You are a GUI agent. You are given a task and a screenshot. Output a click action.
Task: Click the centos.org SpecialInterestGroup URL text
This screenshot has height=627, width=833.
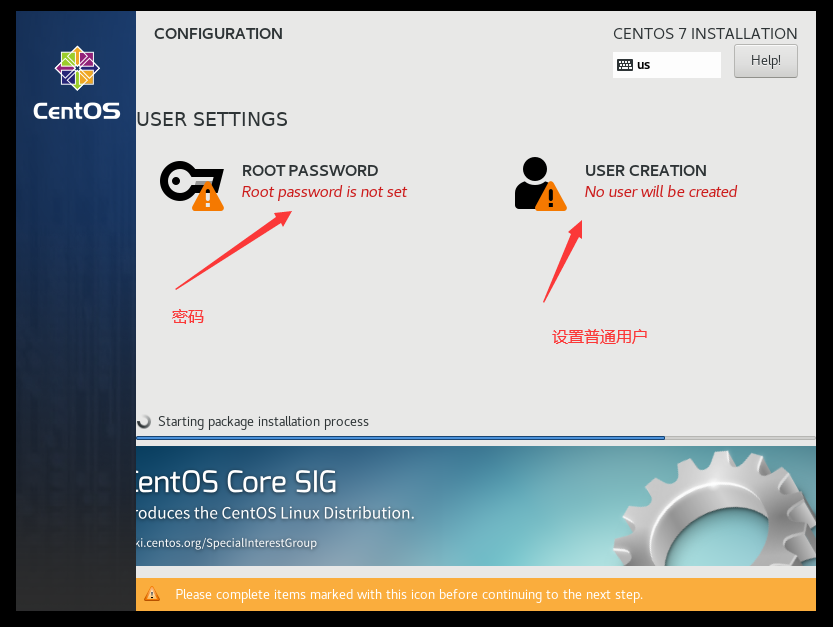pyautogui.click(x=226, y=543)
